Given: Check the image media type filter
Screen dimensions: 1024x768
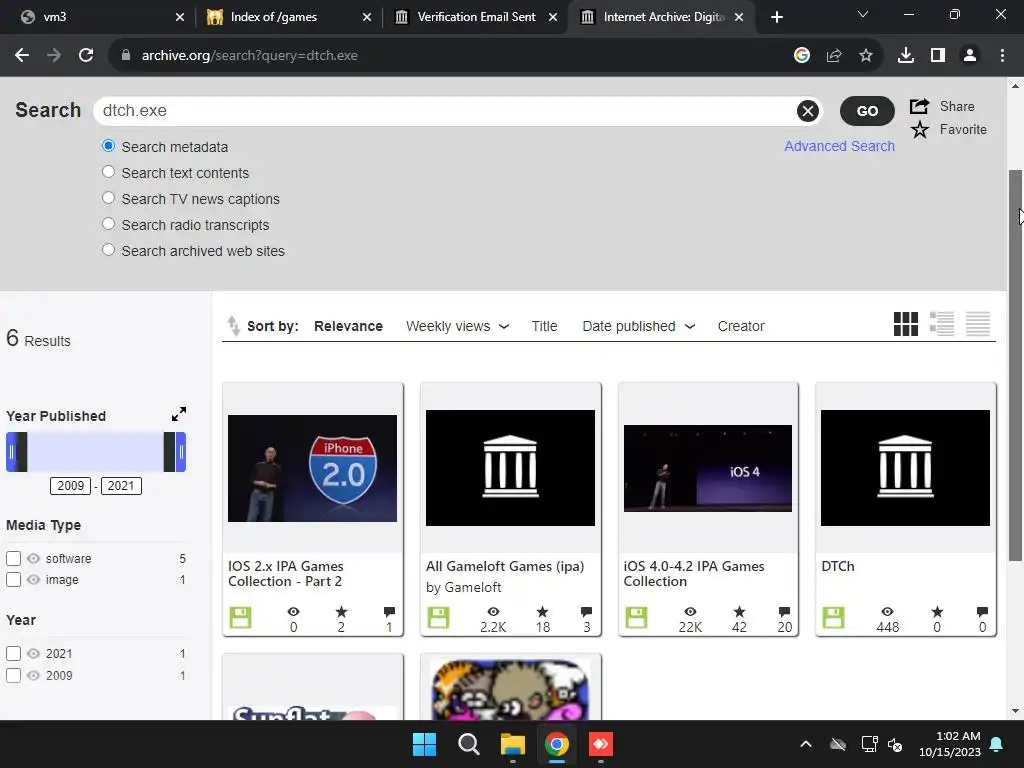Looking at the screenshot, I should pyautogui.click(x=13, y=579).
